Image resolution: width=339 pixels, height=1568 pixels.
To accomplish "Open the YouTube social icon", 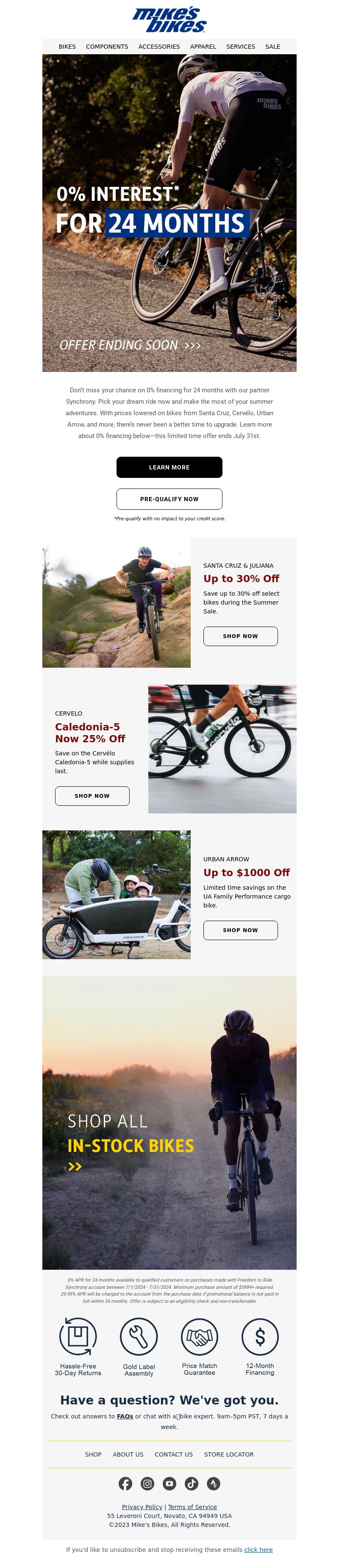I will (169, 1484).
